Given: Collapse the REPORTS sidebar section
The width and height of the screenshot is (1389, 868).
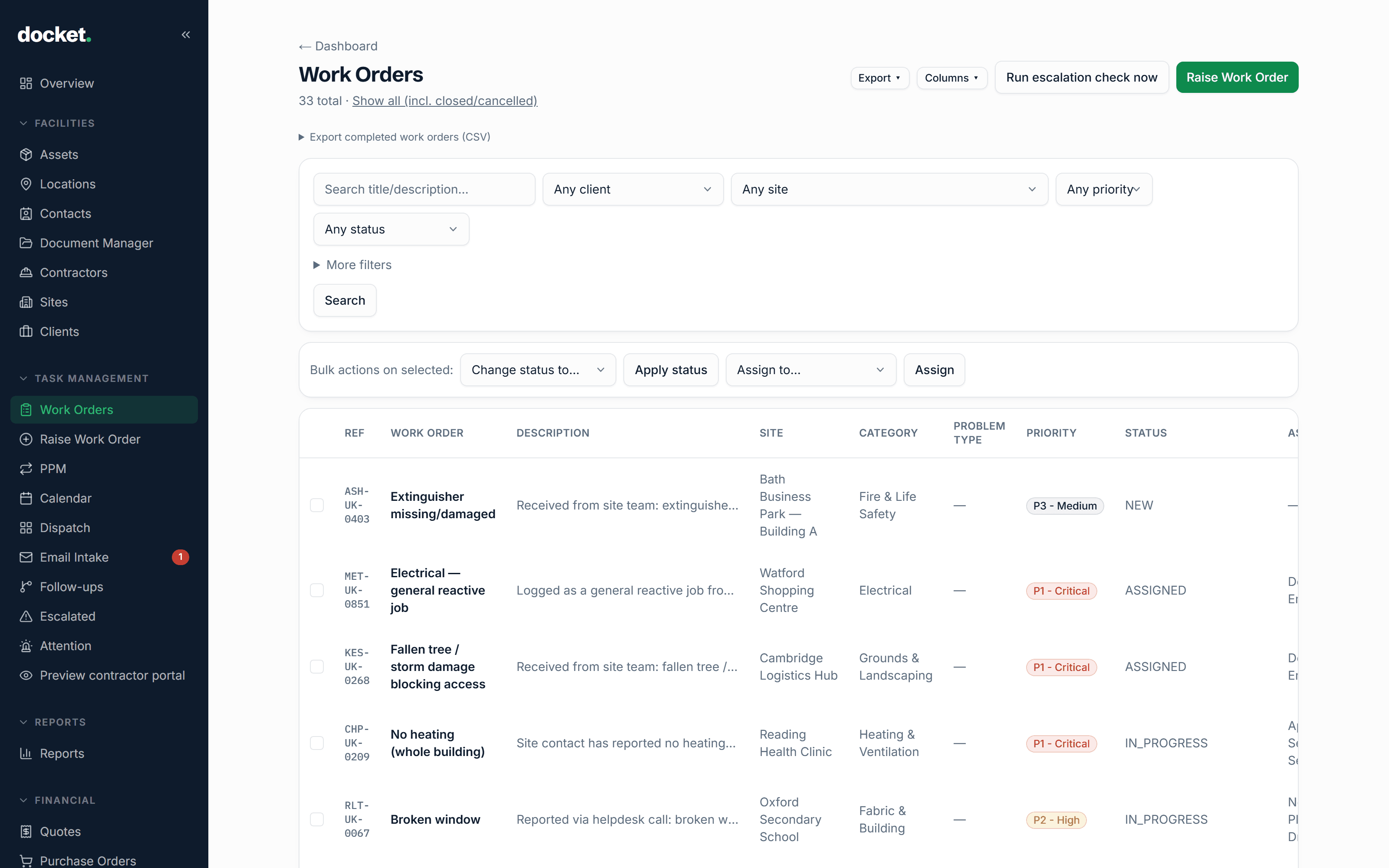Looking at the screenshot, I should click(x=53, y=722).
